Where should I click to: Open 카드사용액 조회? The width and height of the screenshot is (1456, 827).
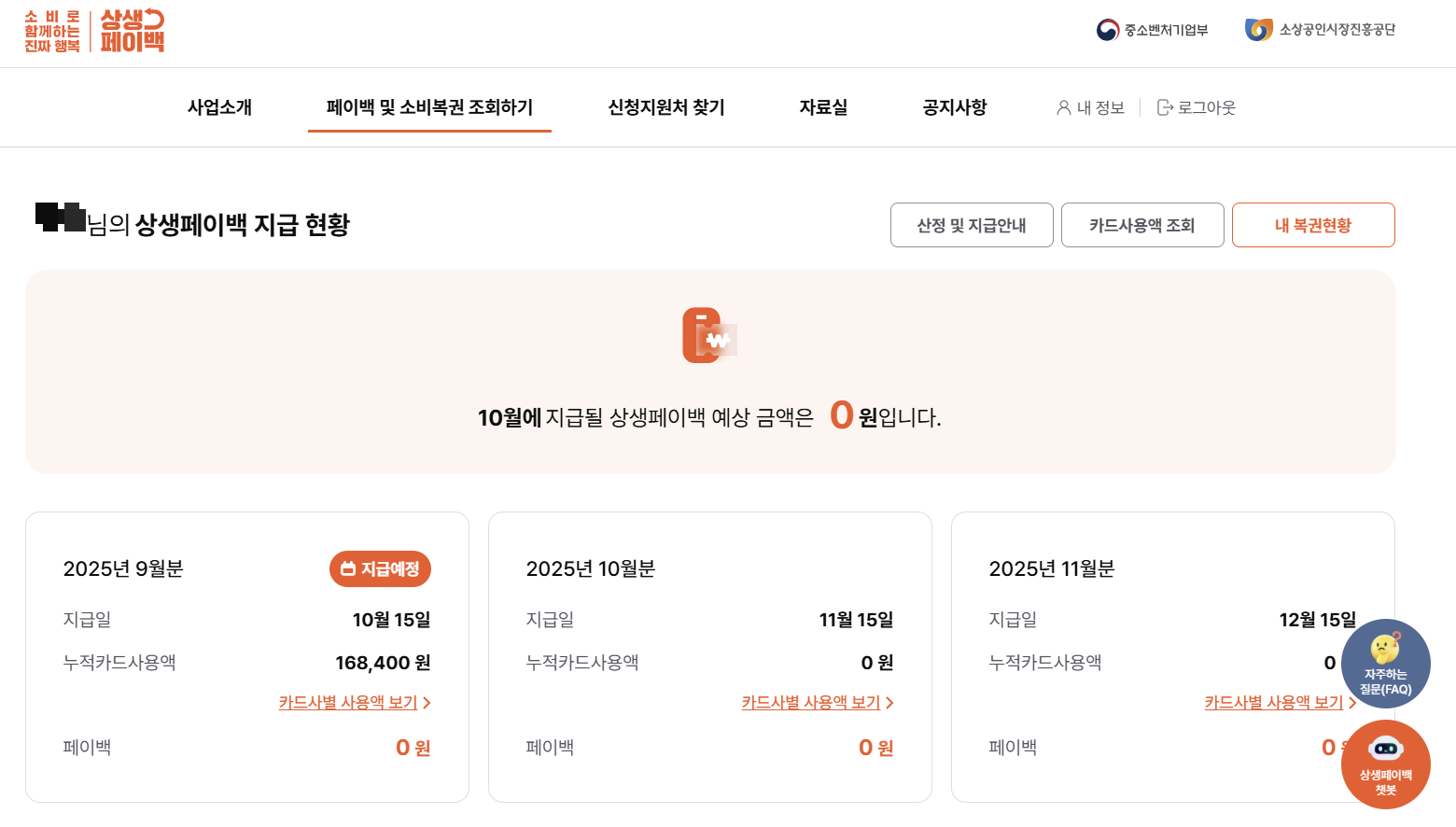pyautogui.click(x=1142, y=225)
